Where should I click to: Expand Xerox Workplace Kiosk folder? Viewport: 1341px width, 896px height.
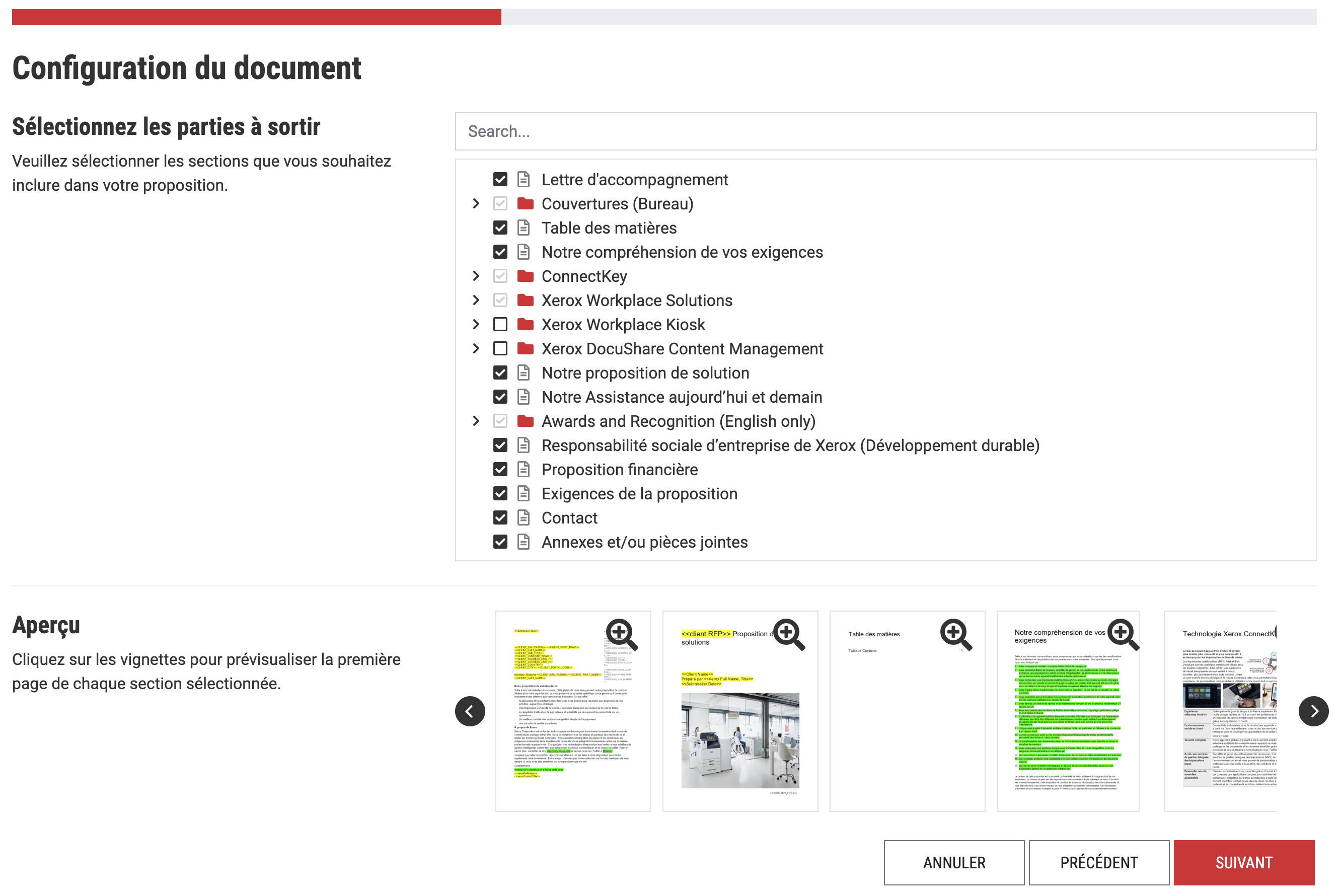(476, 324)
